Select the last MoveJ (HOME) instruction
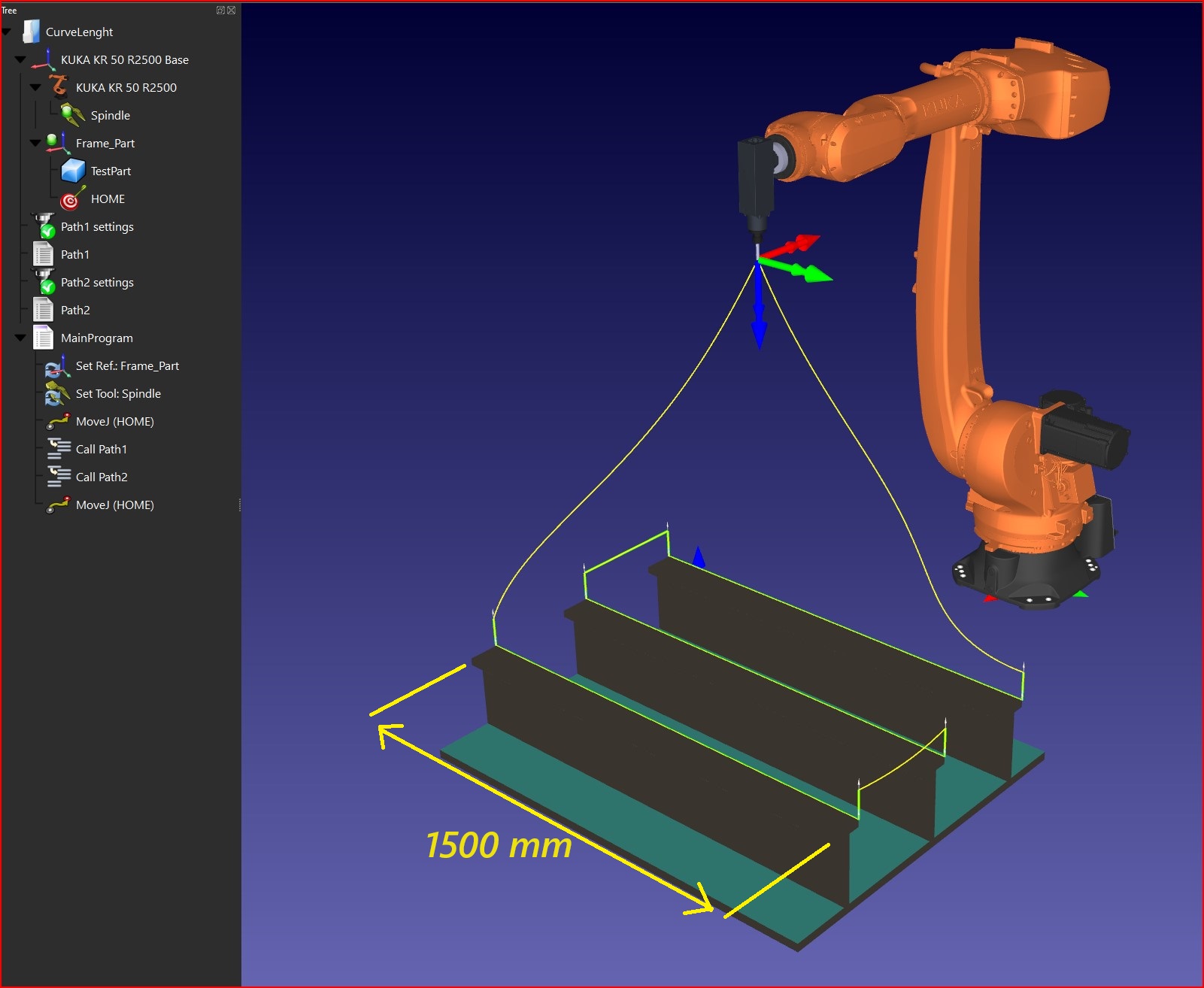Screen dimensions: 1204x988 coord(114,505)
